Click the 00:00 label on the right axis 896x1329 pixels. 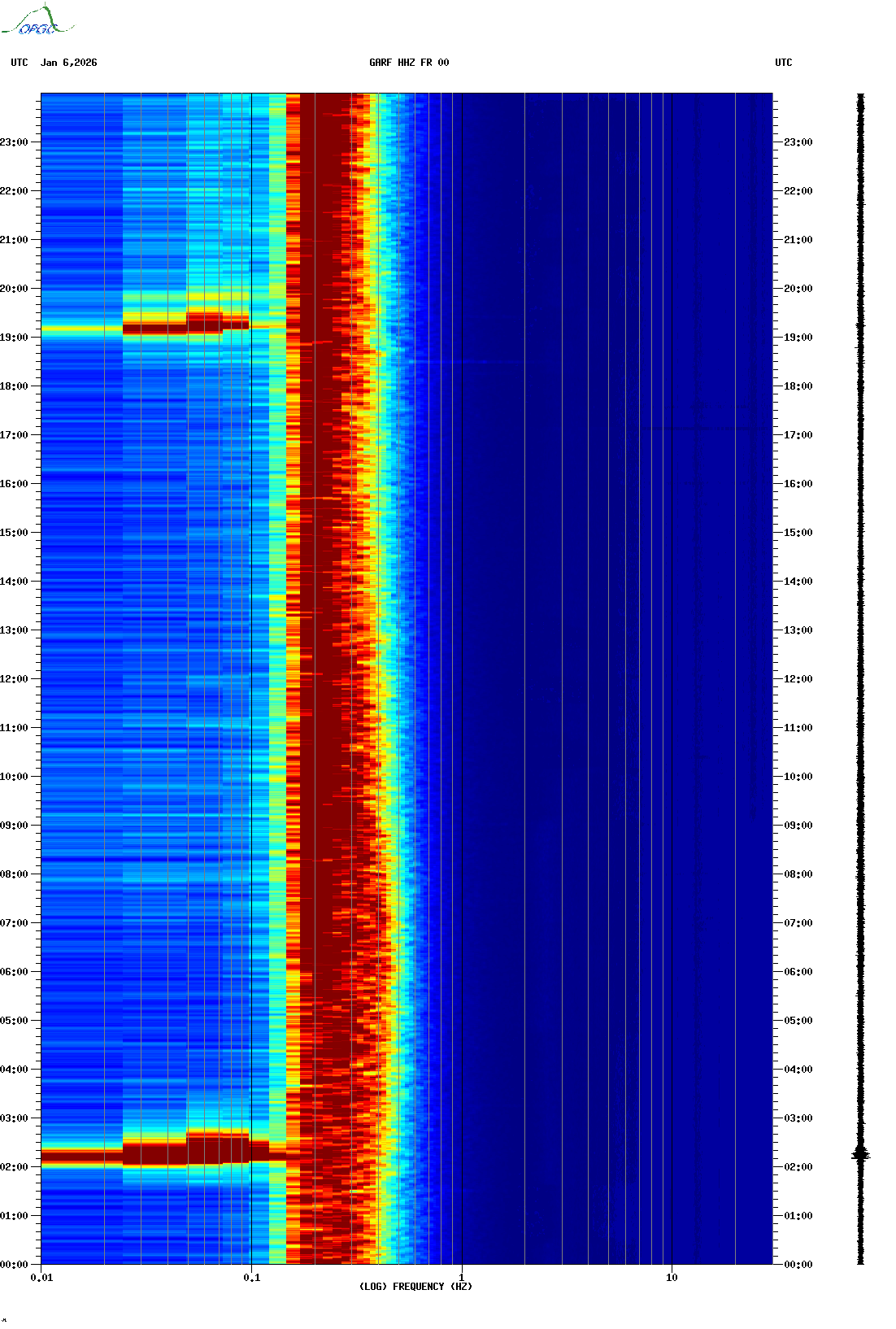[798, 1265]
